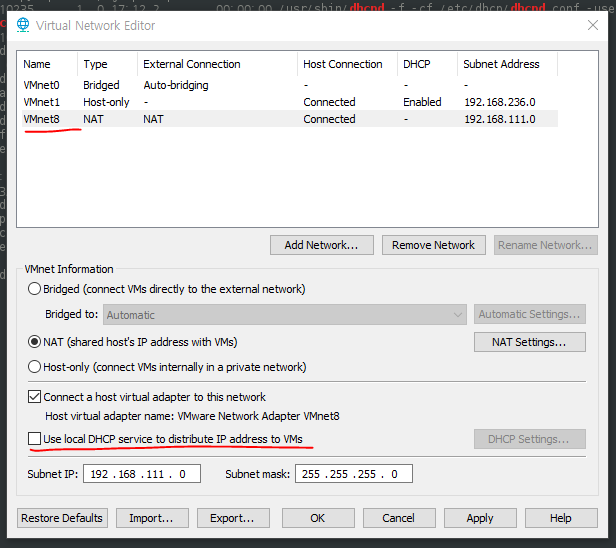The width and height of the screenshot is (616, 548).
Task: Toggle Connect a host virtual adapter checkbox
Action: click(x=35, y=397)
